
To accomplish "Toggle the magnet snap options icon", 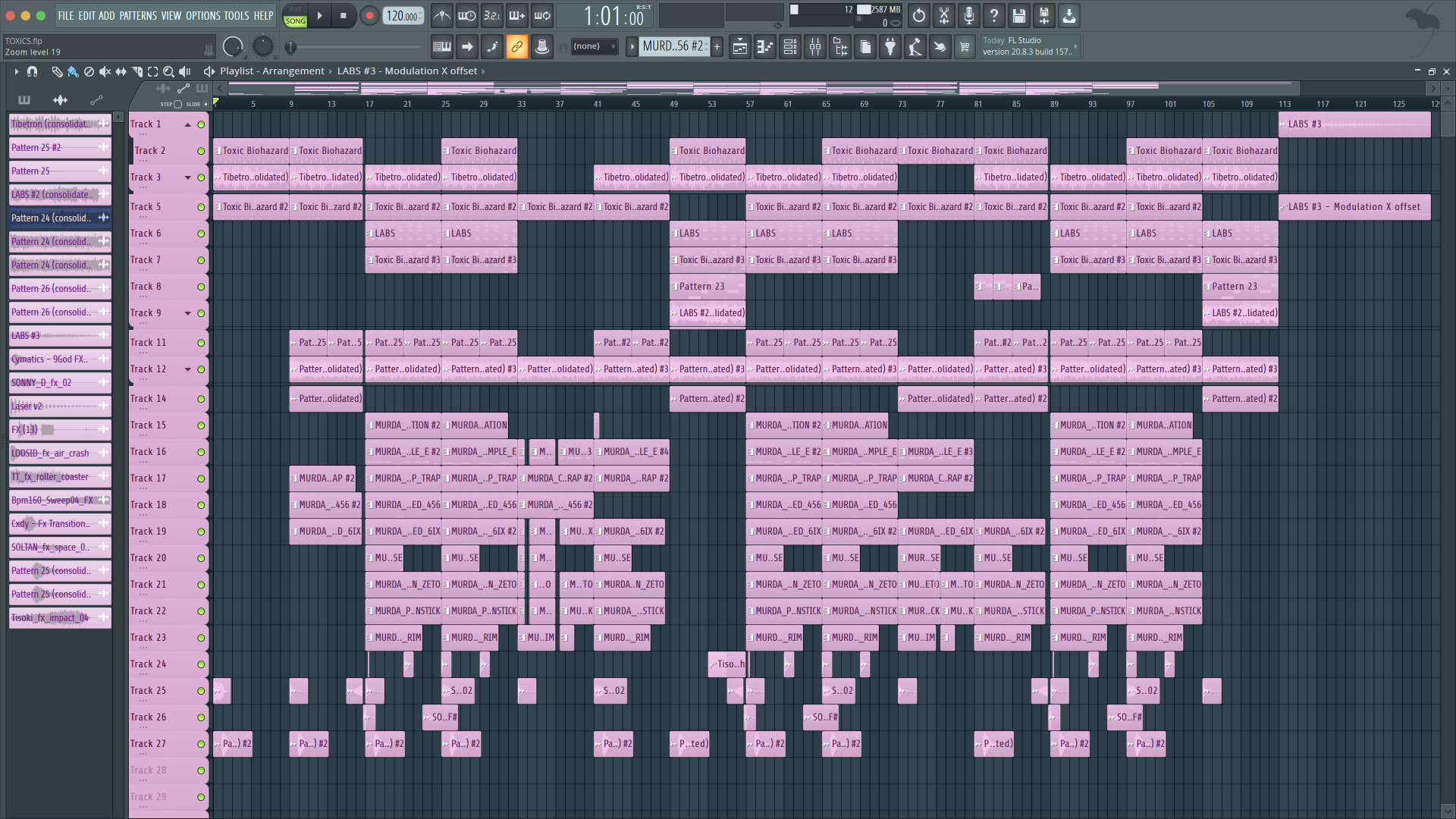I will (x=32, y=71).
